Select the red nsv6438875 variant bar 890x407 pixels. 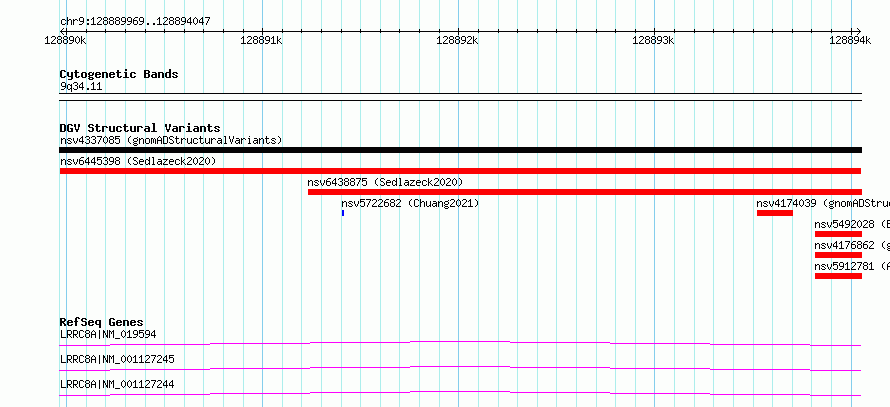(585, 192)
